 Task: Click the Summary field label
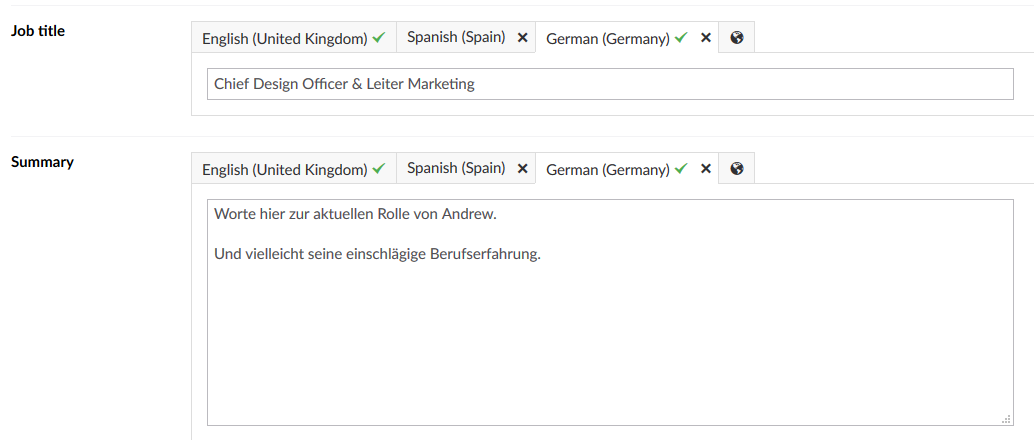(x=42, y=162)
